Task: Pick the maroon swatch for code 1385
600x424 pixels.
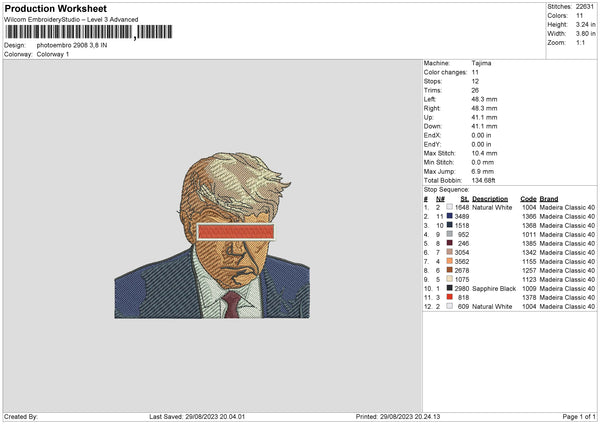Action: coord(449,243)
